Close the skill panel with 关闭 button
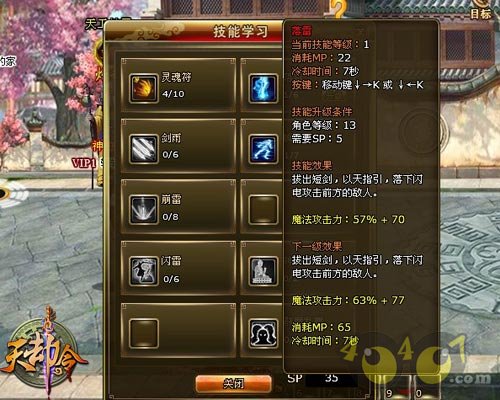This screenshot has width=500, height=400. [x=233, y=384]
